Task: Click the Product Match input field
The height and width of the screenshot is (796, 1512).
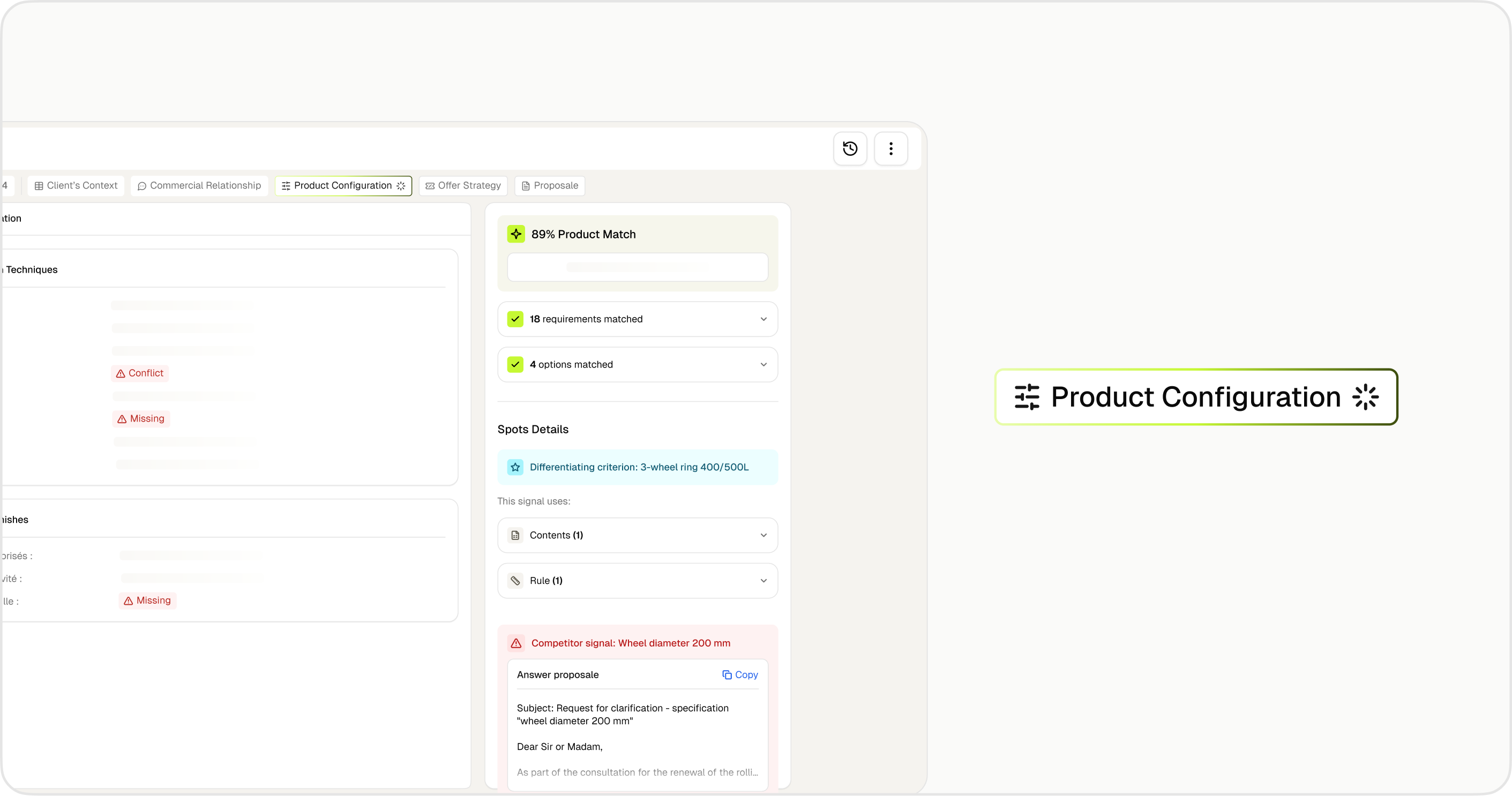Action: [638, 267]
